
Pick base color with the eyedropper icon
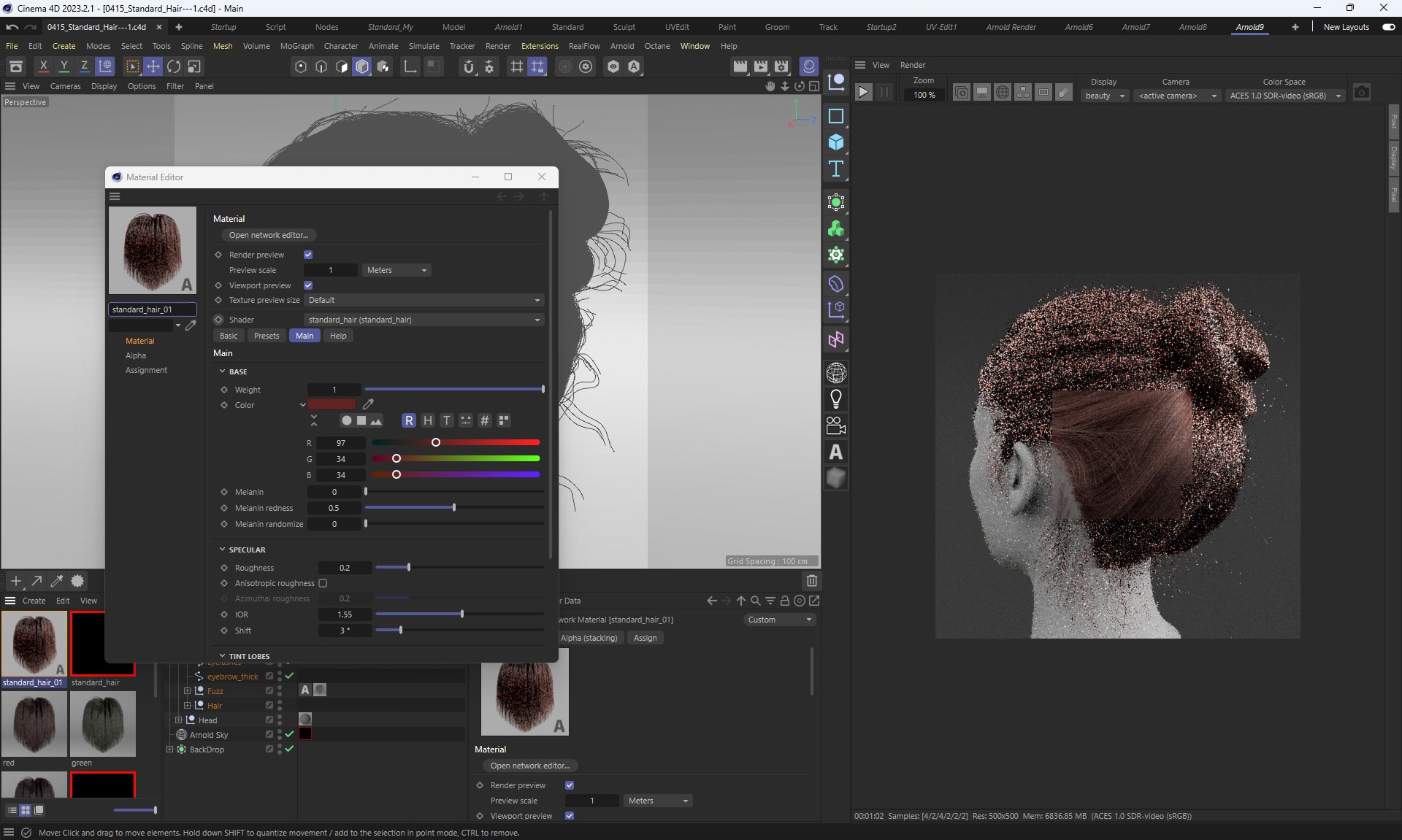click(368, 404)
